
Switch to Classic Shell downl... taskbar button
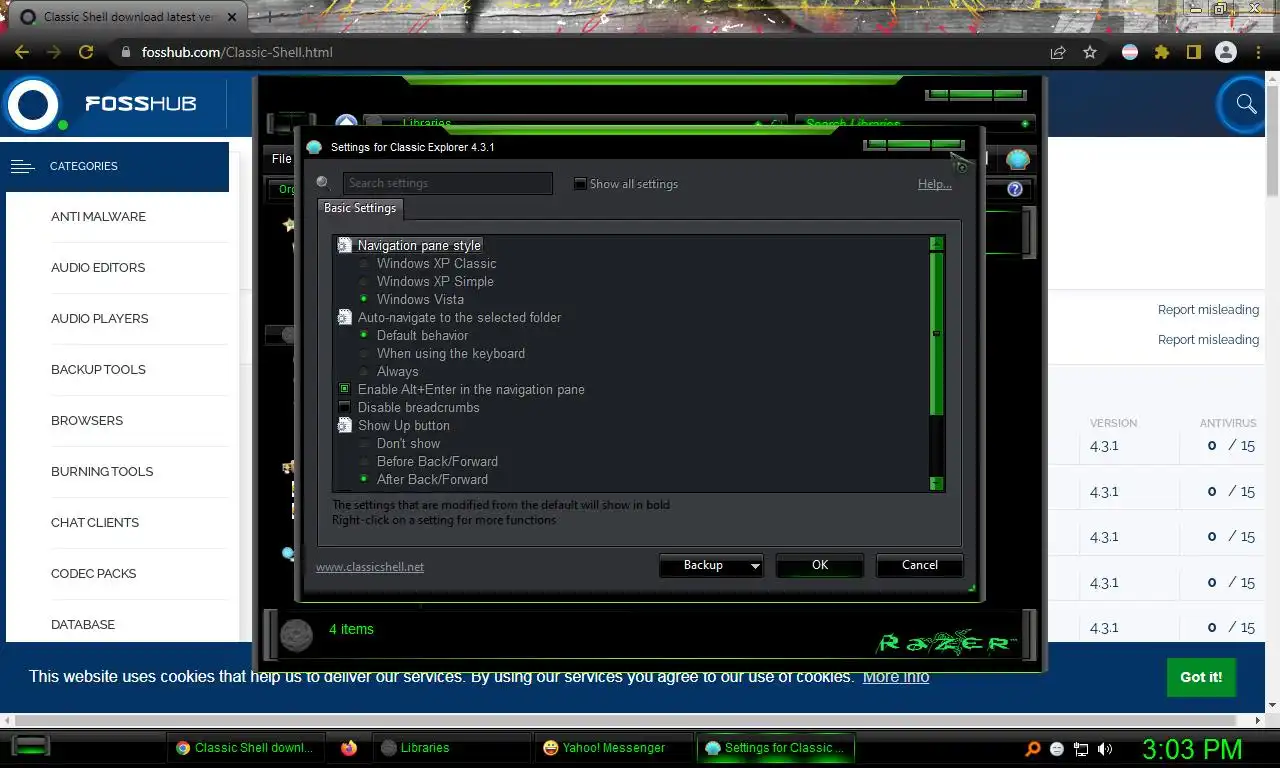pyautogui.click(x=245, y=747)
